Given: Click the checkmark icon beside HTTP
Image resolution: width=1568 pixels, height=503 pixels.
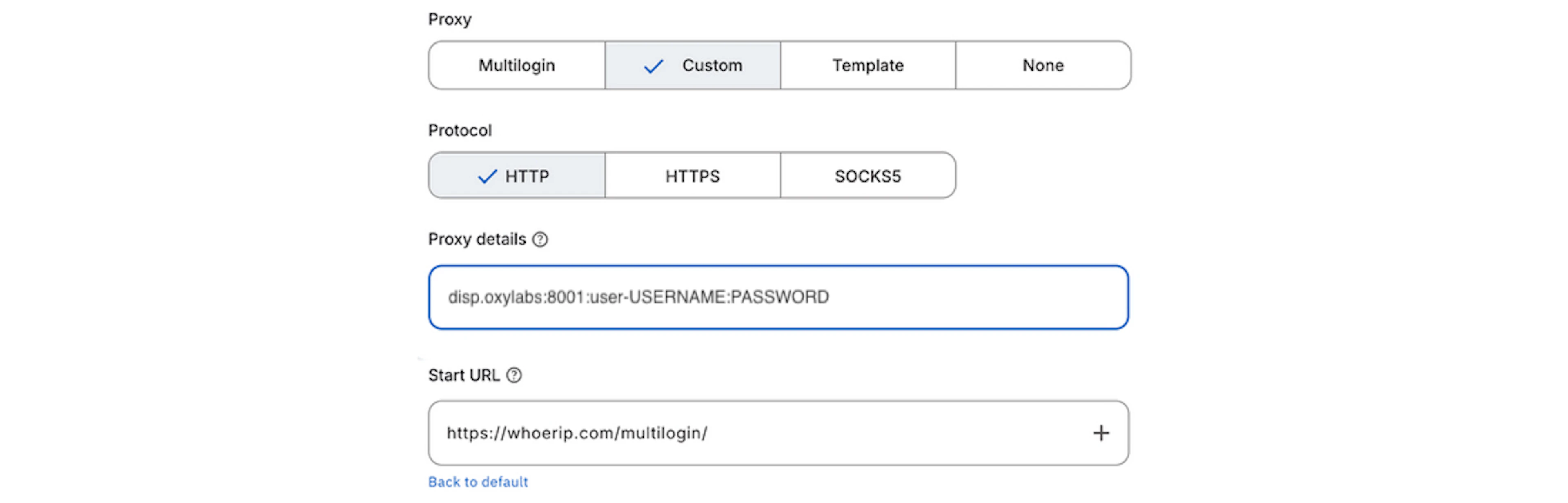Looking at the screenshot, I should click(487, 177).
